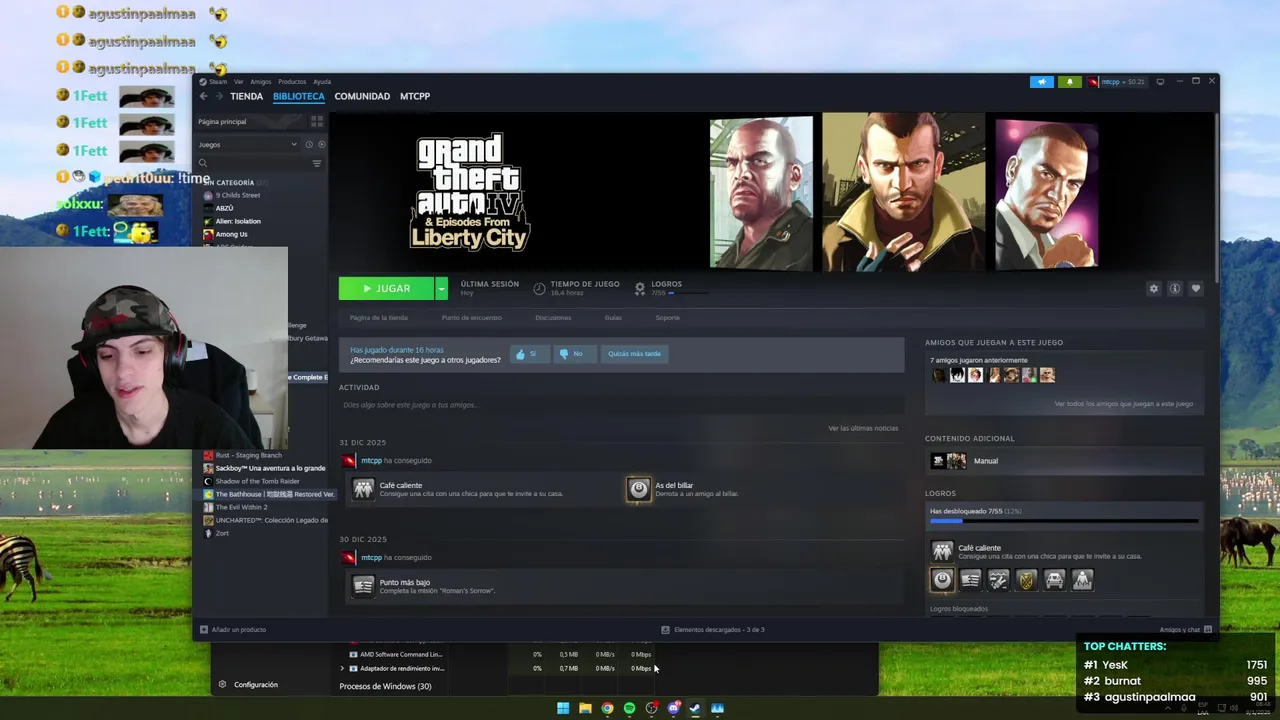Switch library to grid view icon
1280x720 pixels.
click(317, 121)
